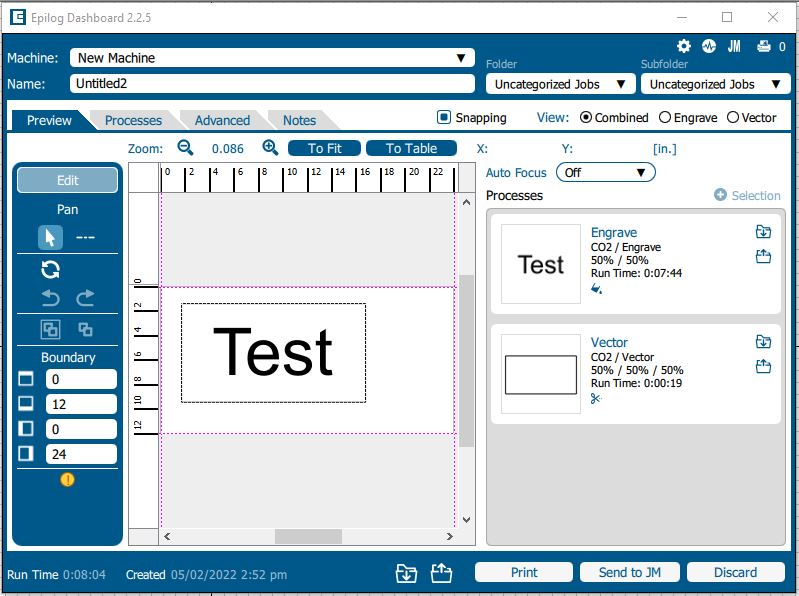Click the preview scroll up arrow
The image size is (799, 596).
pyautogui.click(x=466, y=202)
